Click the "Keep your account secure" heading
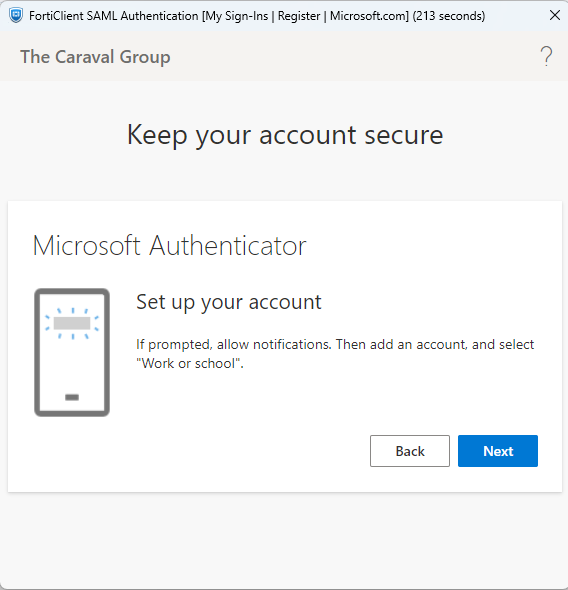 [285, 135]
